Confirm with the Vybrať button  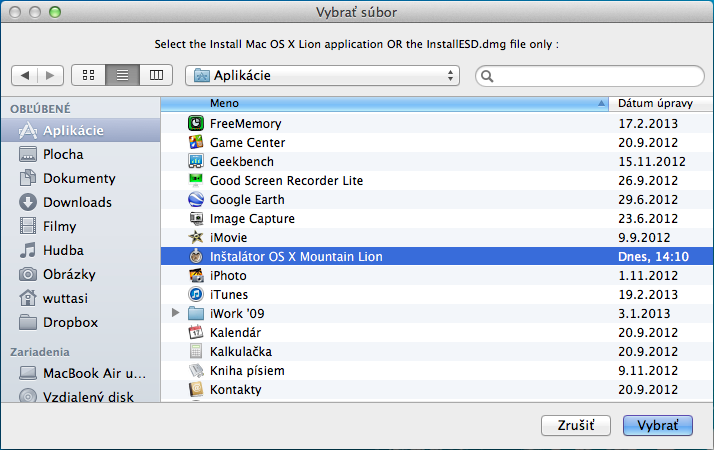click(x=657, y=425)
